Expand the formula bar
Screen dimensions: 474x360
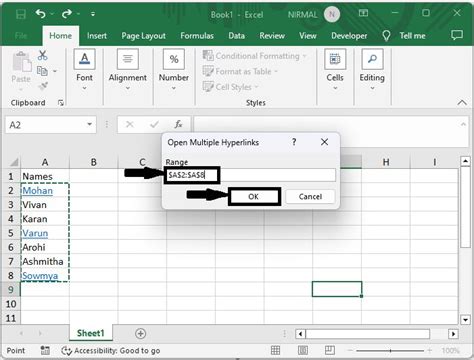[463, 124]
